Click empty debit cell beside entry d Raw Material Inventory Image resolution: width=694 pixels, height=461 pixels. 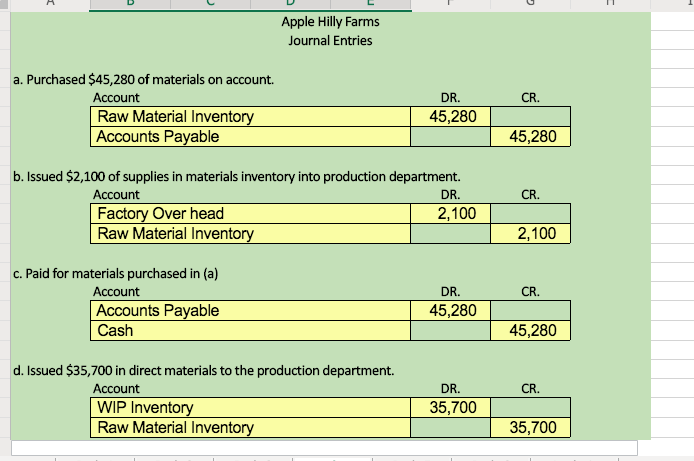(451, 427)
